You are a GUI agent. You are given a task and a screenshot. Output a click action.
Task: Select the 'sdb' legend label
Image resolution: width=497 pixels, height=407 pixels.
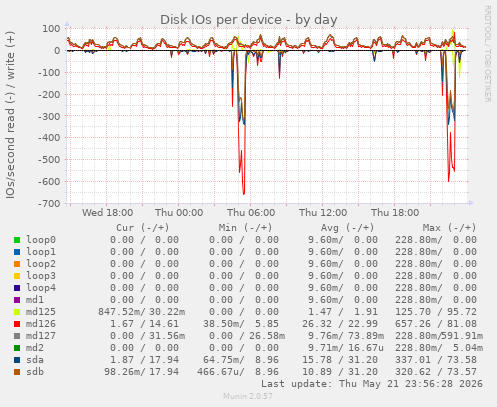click(x=35, y=372)
